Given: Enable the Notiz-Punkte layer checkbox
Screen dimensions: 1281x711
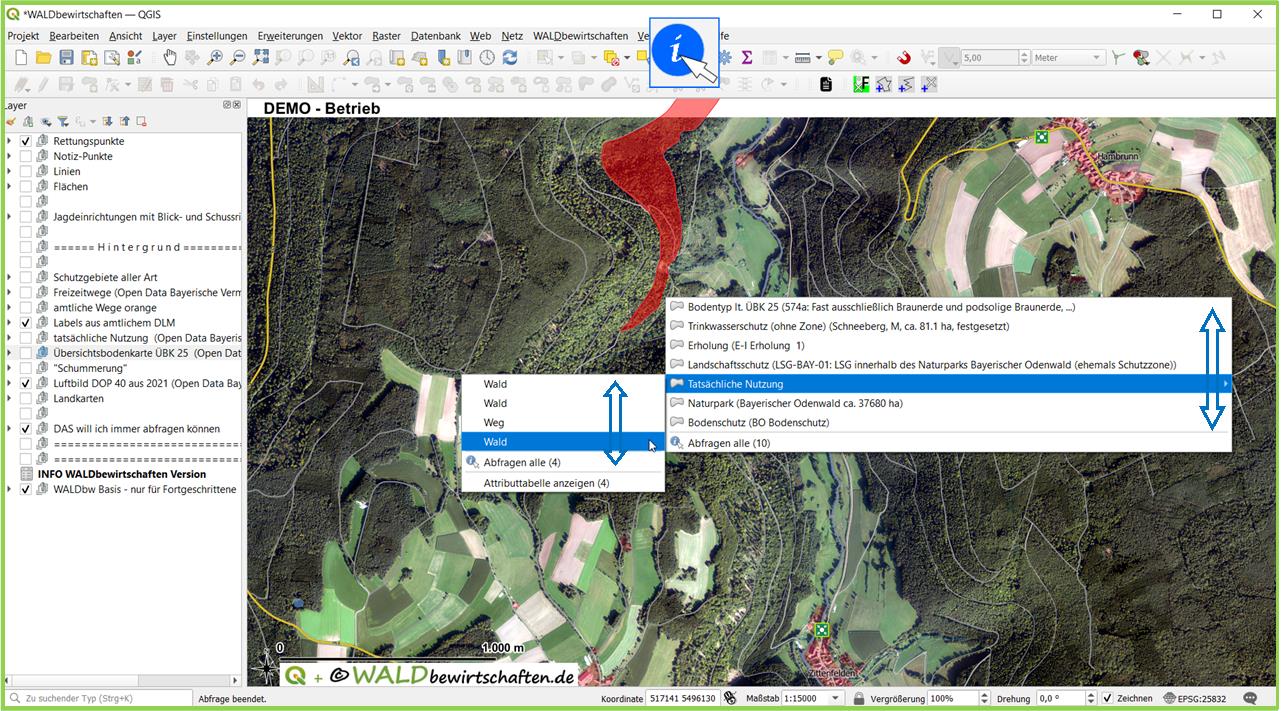Looking at the screenshot, I should (26, 156).
